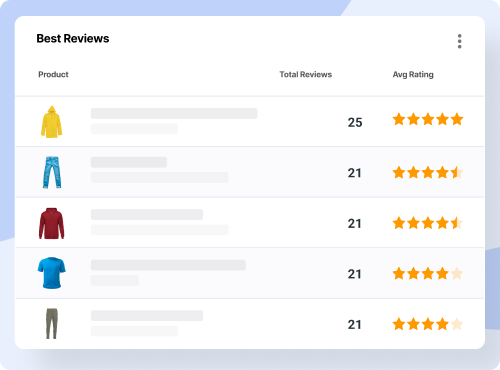Click the four-star rating of blue t-shirt
The image size is (500, 370).
click(x=428, y=274)
